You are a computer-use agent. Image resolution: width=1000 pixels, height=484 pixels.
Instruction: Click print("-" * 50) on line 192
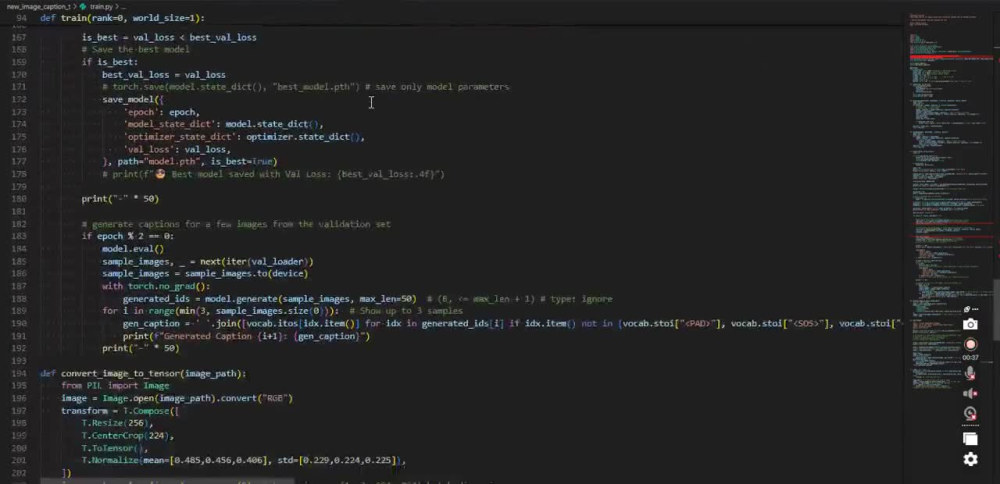140,348
